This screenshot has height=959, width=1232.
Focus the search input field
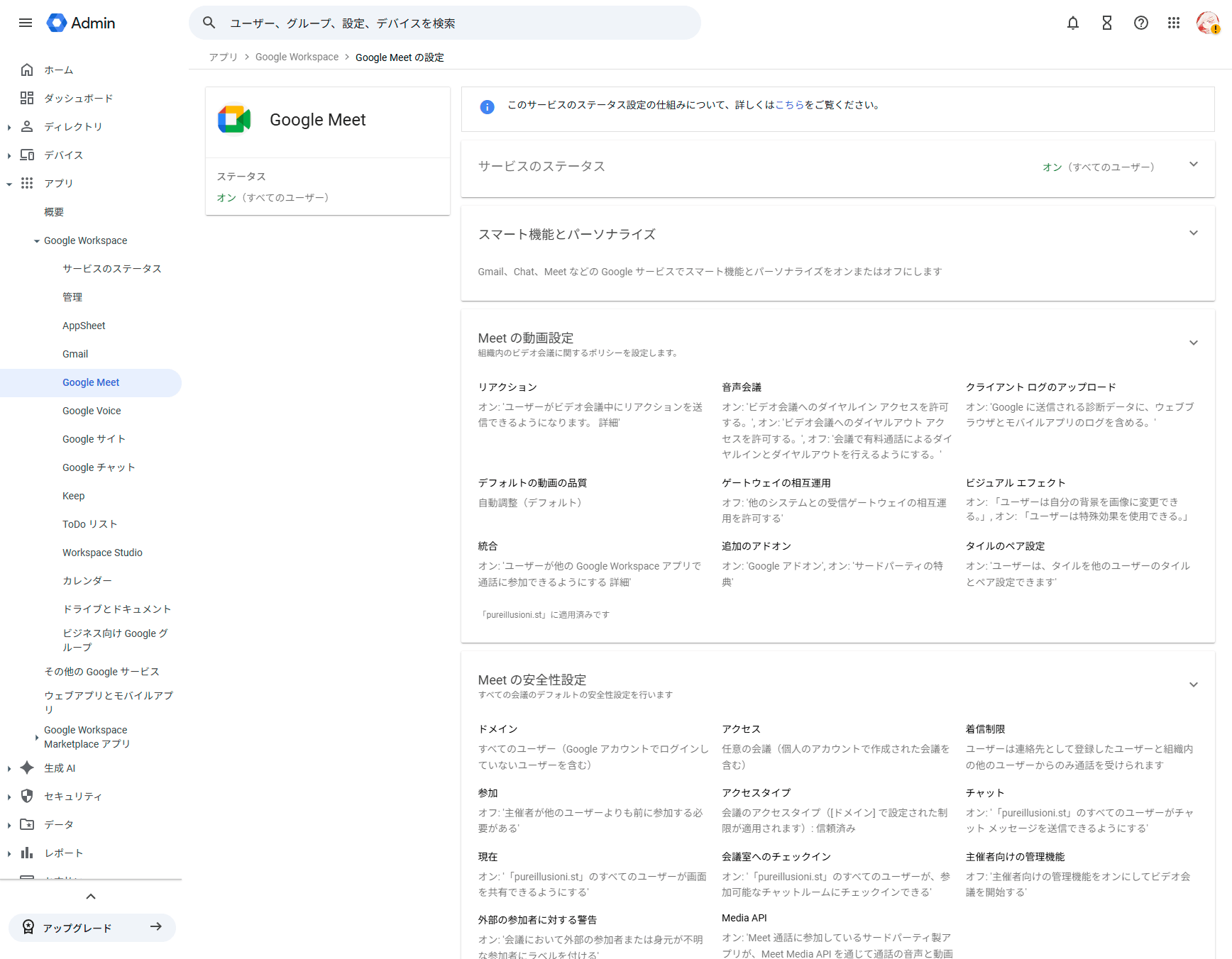[454, 23]
